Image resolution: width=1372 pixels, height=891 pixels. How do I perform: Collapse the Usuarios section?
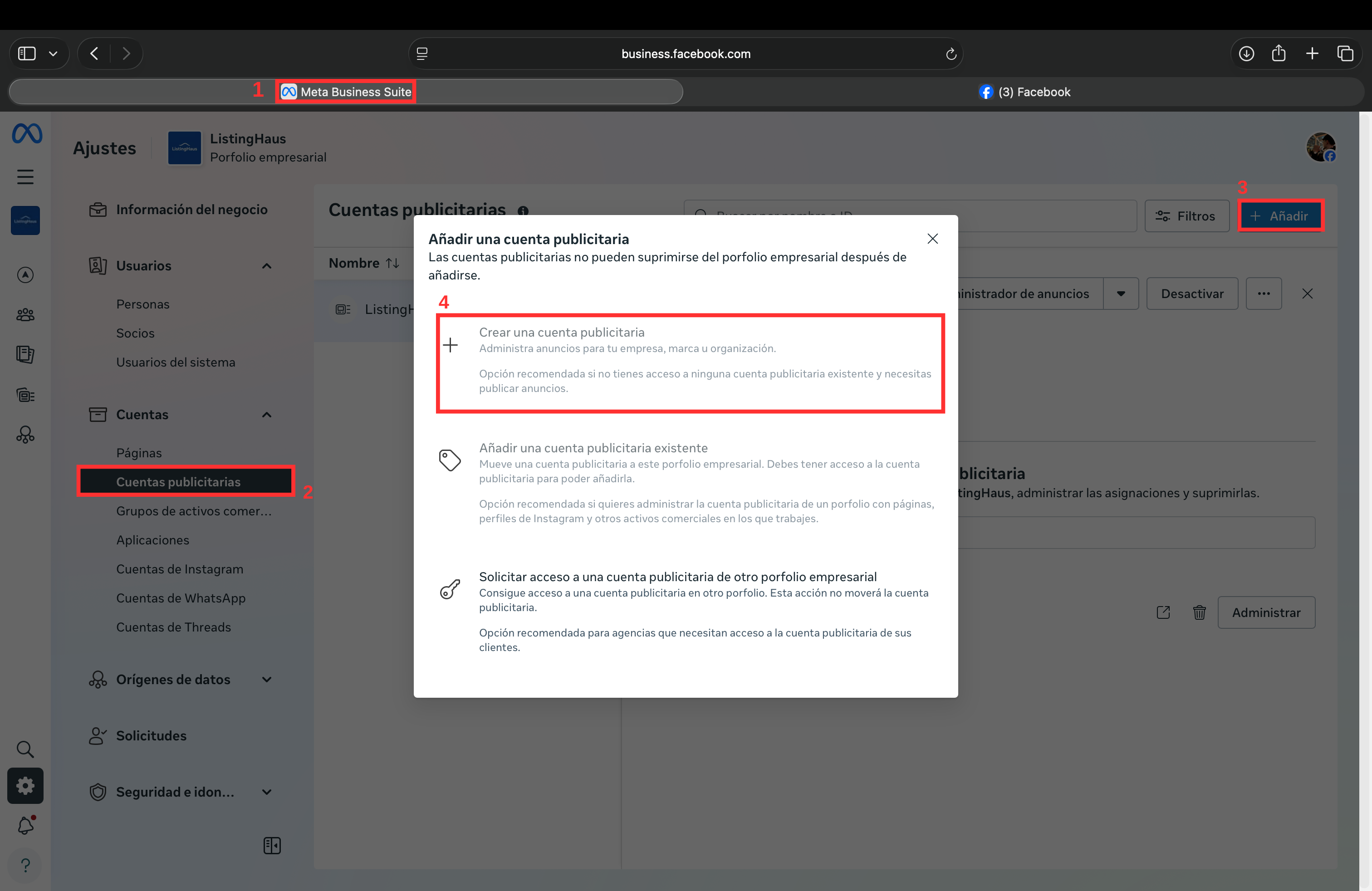pos(266,266)
